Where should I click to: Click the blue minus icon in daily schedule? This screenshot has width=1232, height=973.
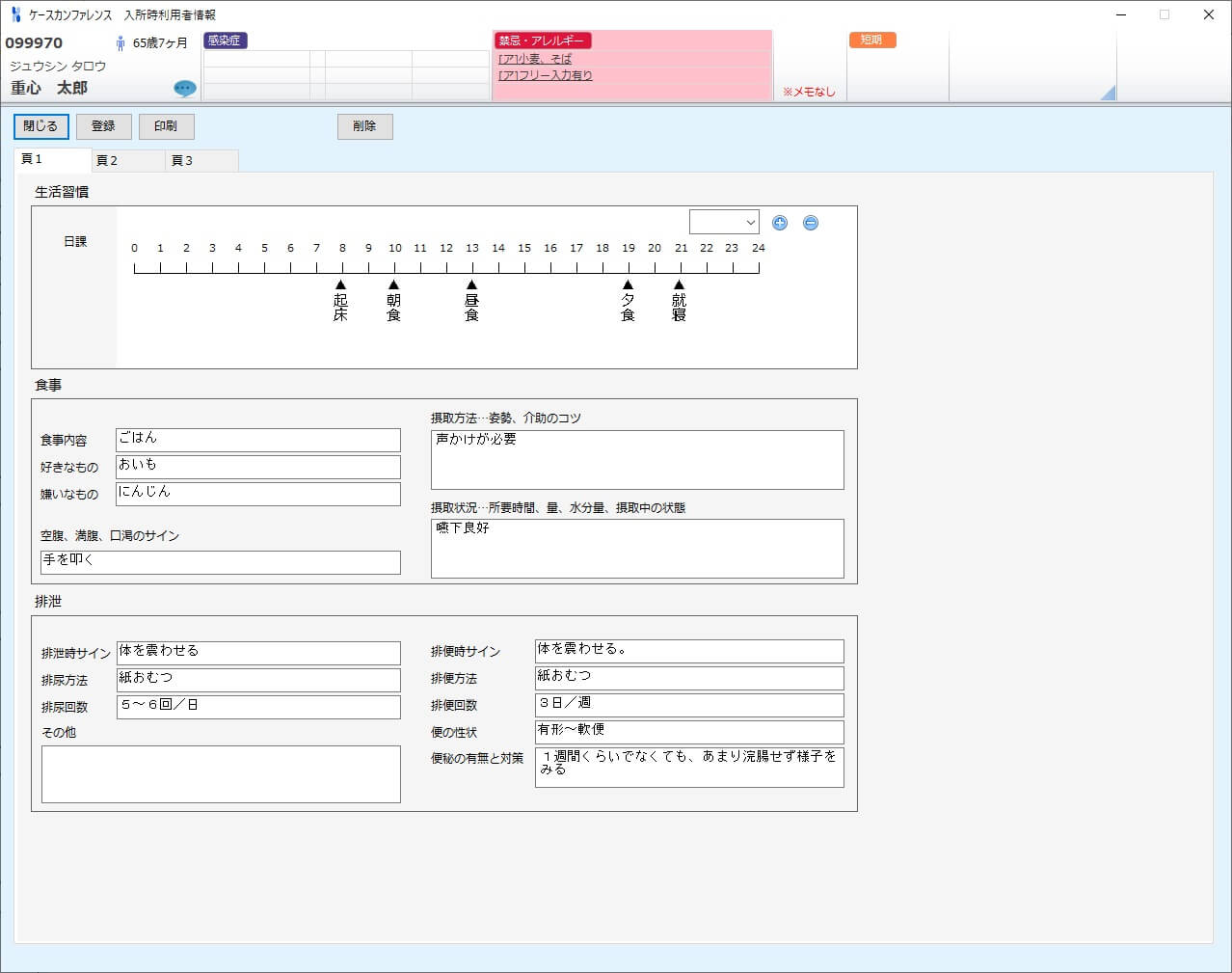click(811, 223)
